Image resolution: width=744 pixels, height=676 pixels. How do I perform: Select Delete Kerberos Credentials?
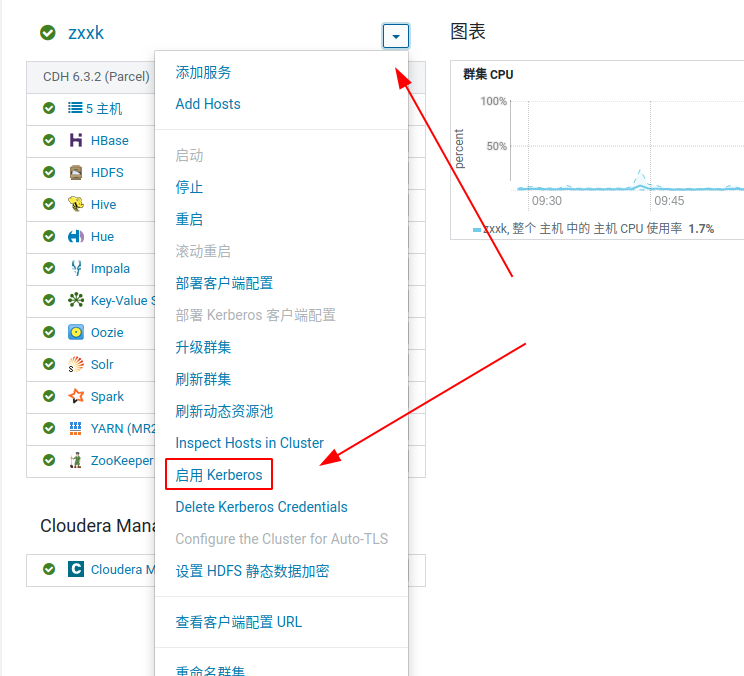[x=261, y=507]
